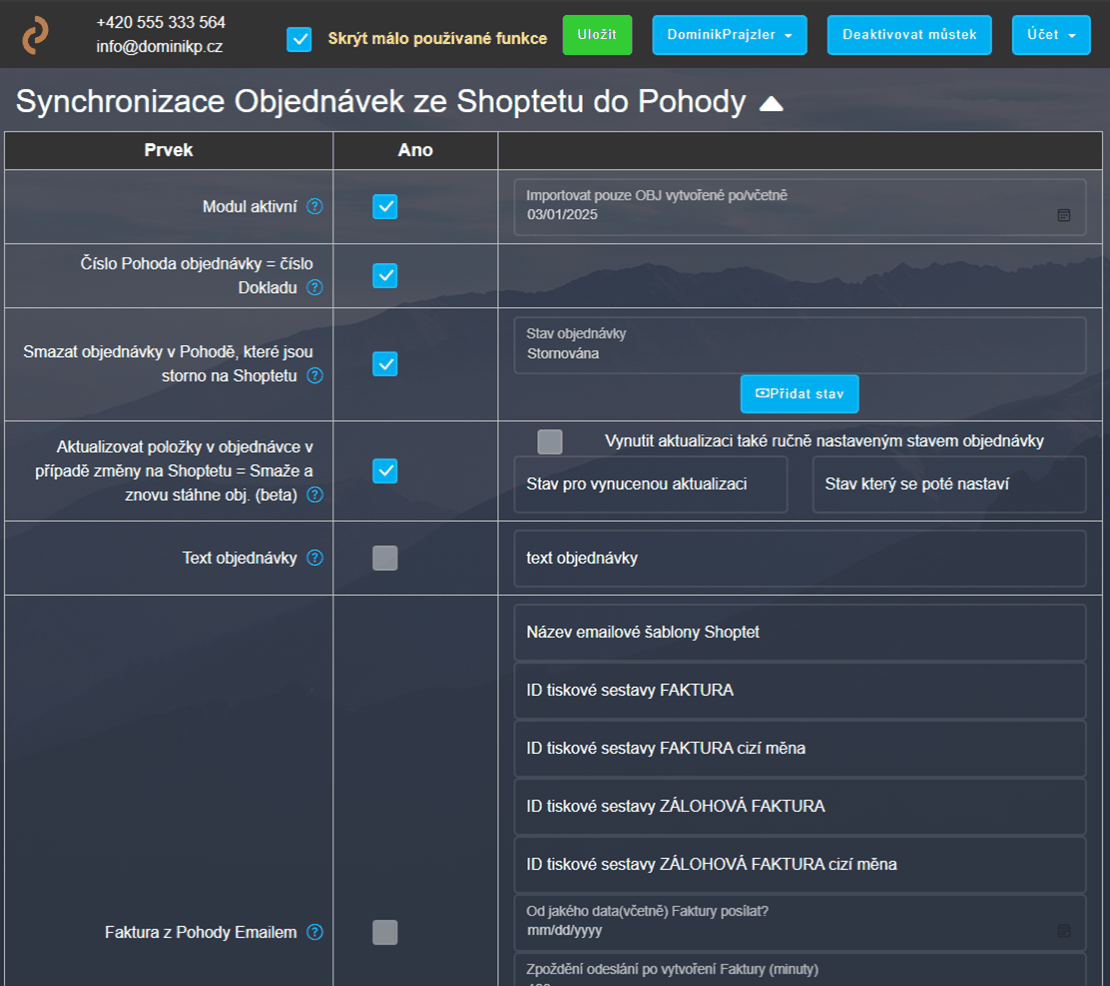This screenshot has width=1110, height=986.
Task: Click the Faktura z Pohody Emailem label
Action: click(201, 932)
